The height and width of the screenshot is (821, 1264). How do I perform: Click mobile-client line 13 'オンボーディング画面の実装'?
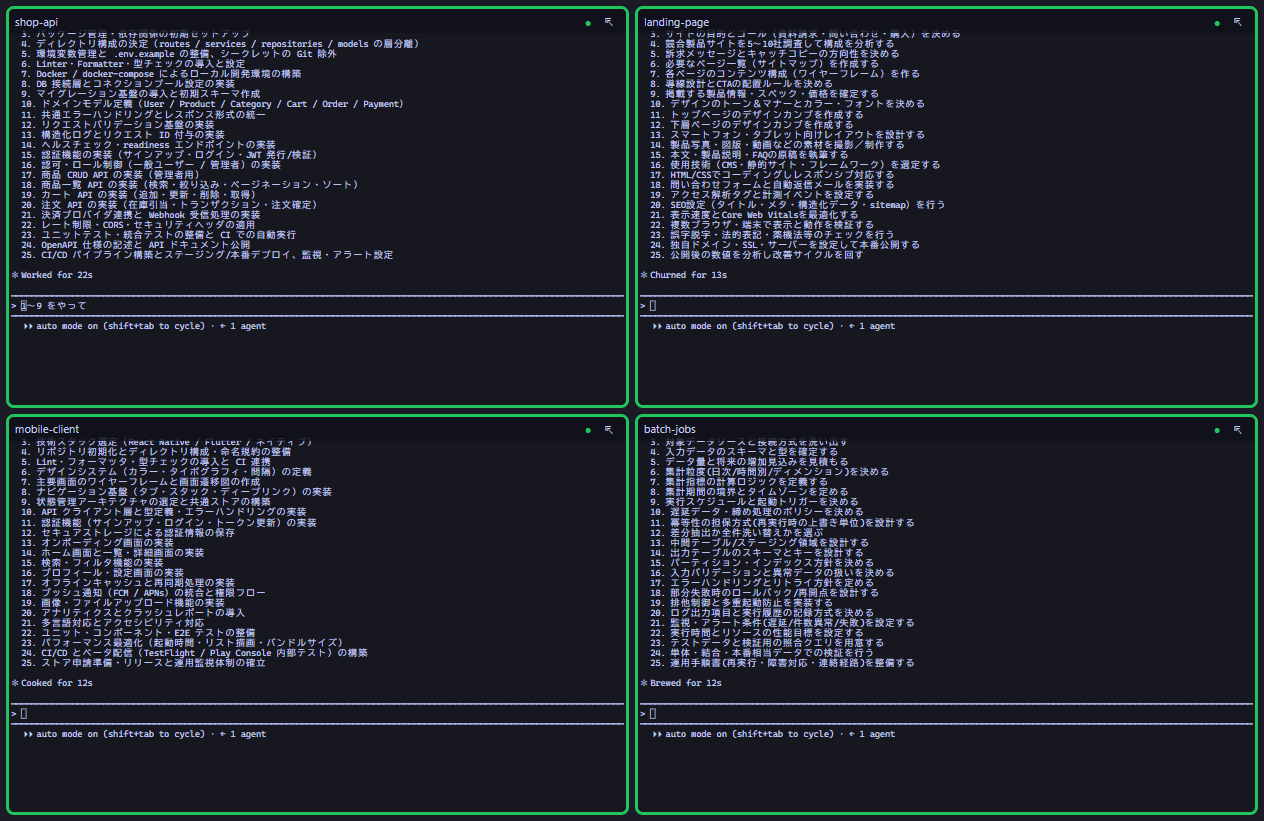pos(98,542)
